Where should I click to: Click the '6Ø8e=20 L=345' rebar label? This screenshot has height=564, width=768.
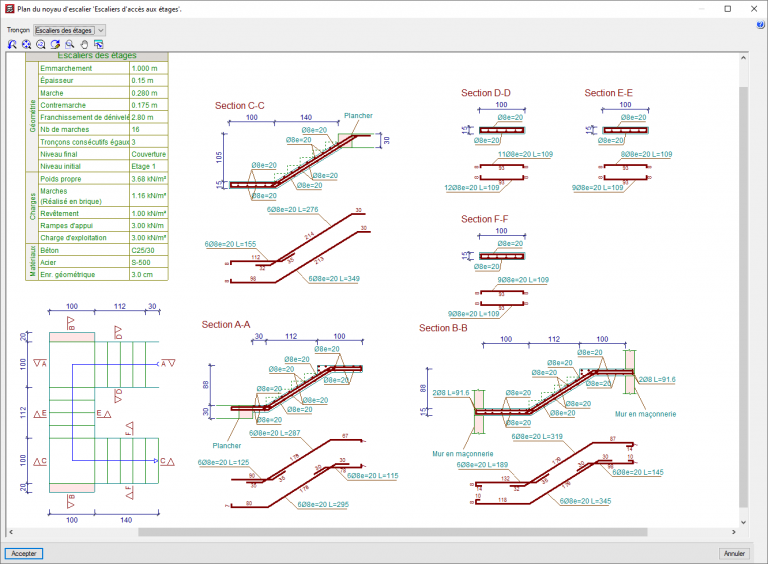[x=585, y=501]
